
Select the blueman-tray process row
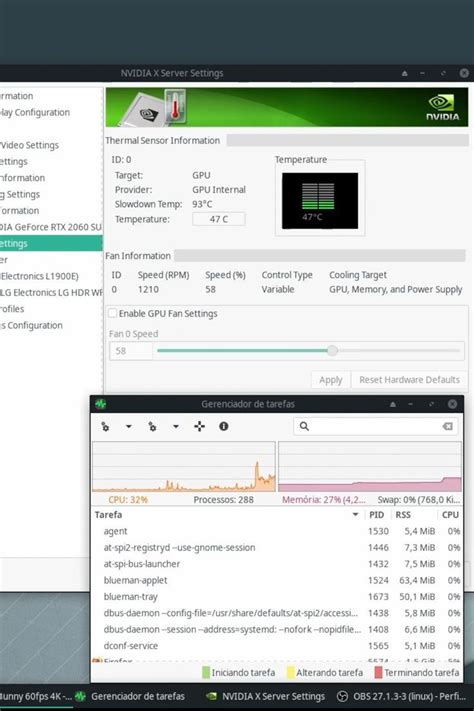click(277, 597)
